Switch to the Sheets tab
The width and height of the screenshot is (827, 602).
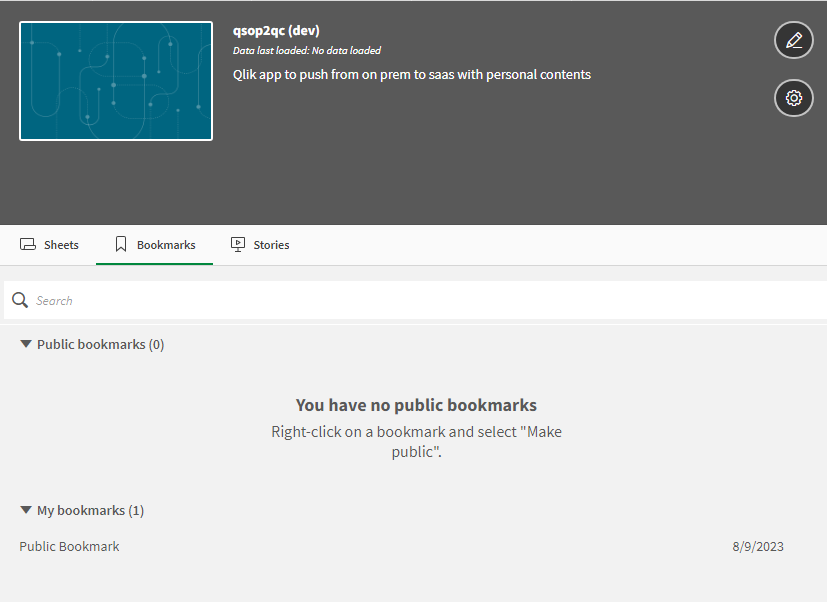click(49, 245)
